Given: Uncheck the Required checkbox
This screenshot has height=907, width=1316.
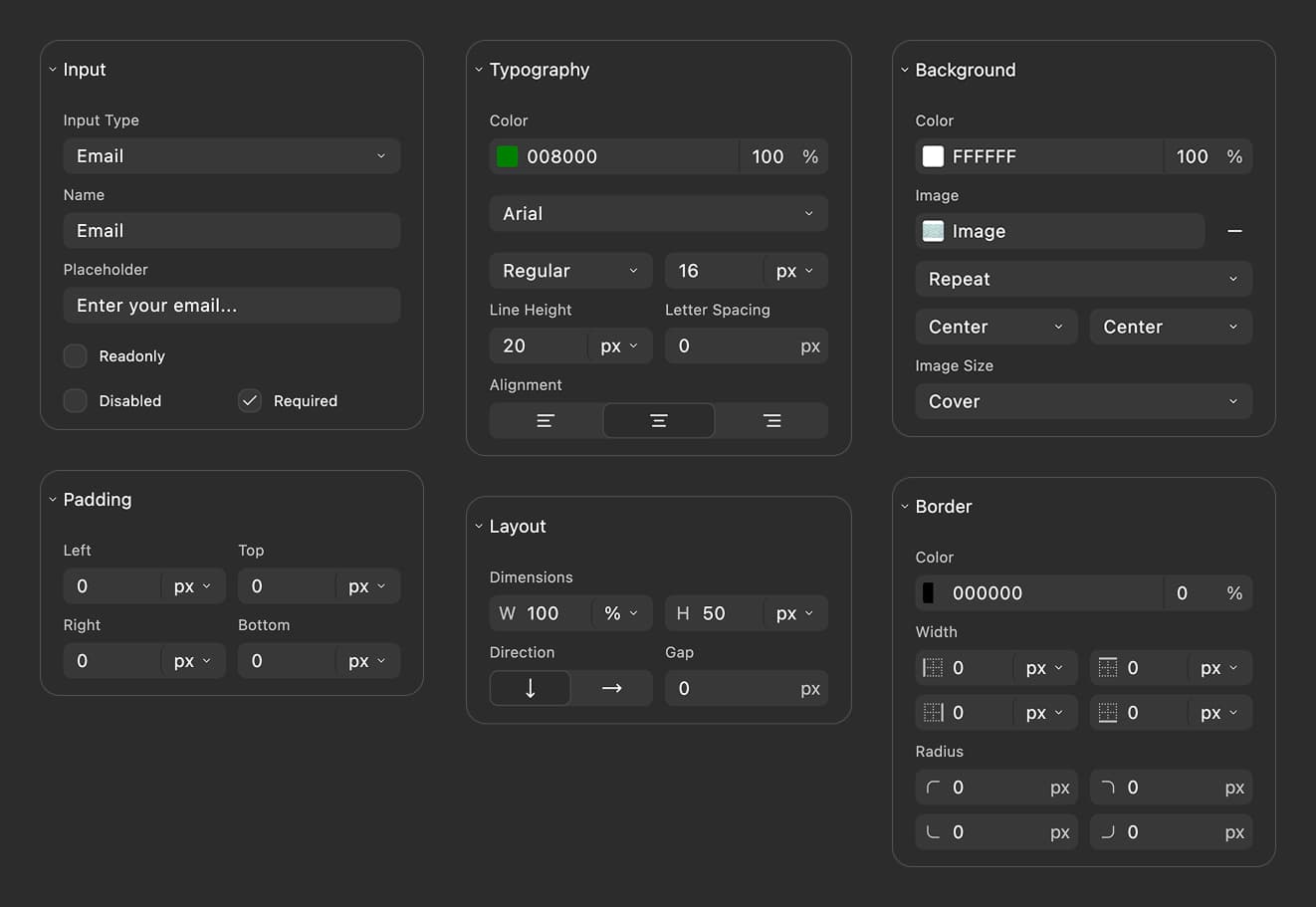Looking at the screenshot, I should [249, 400].
